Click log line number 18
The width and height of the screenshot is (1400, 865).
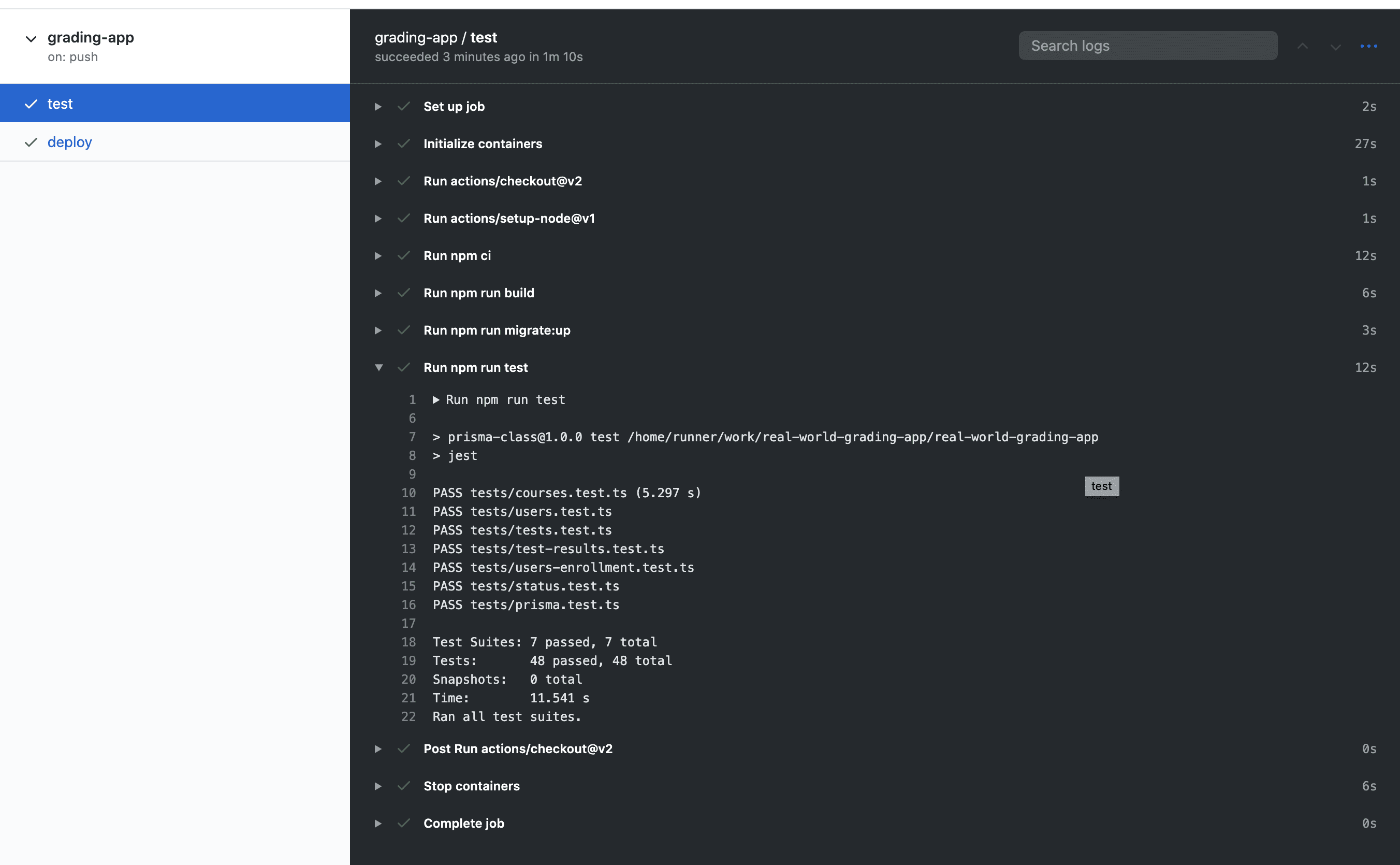point(409,642)
